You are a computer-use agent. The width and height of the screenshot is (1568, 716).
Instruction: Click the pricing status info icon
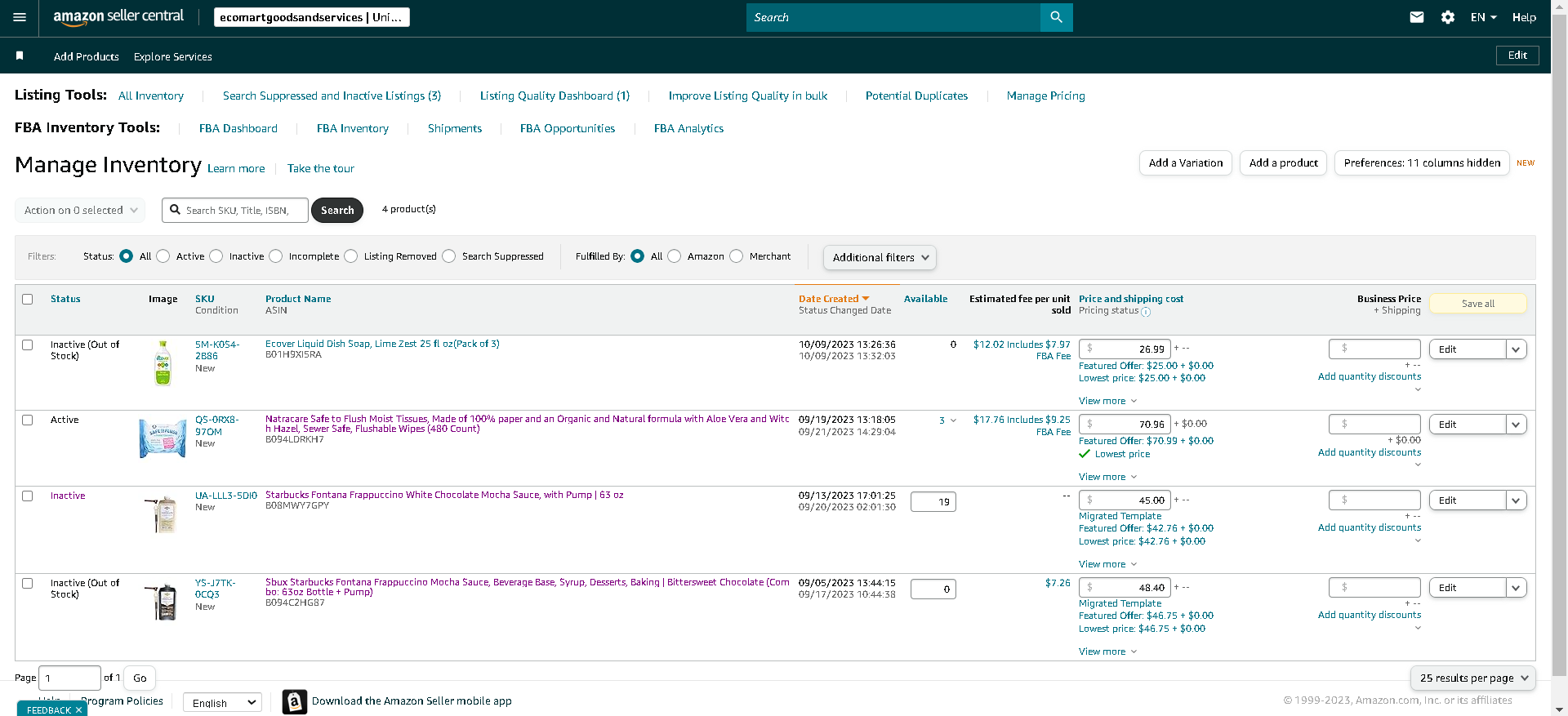[x=1146, y=312]
